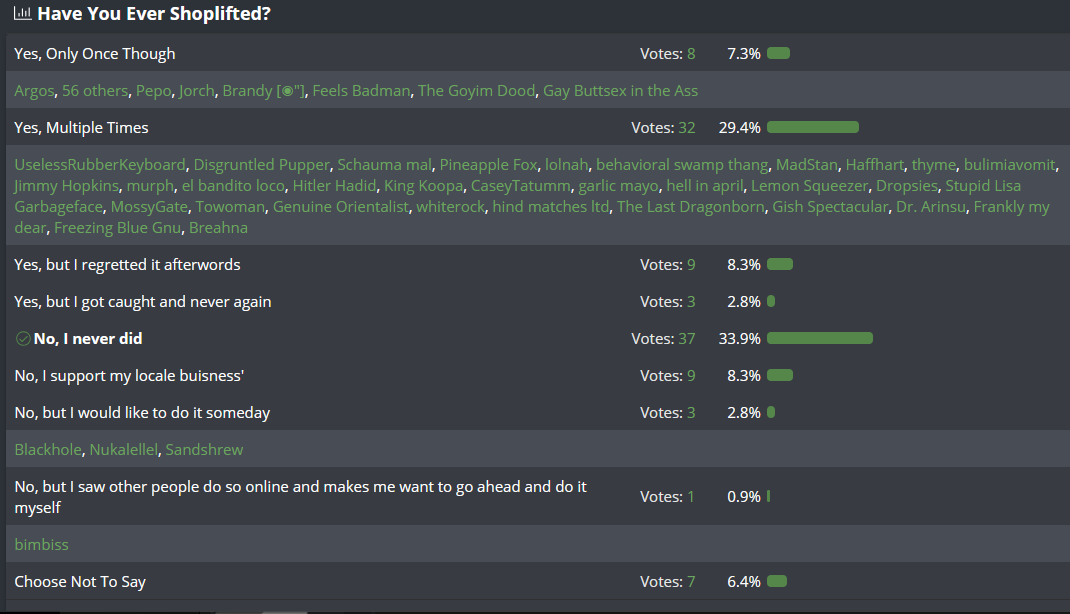Image resolution: width=1070 pixels, height=614 pixels.
Task: Show voters by clicking vote count 37
Action: (686, 338)
